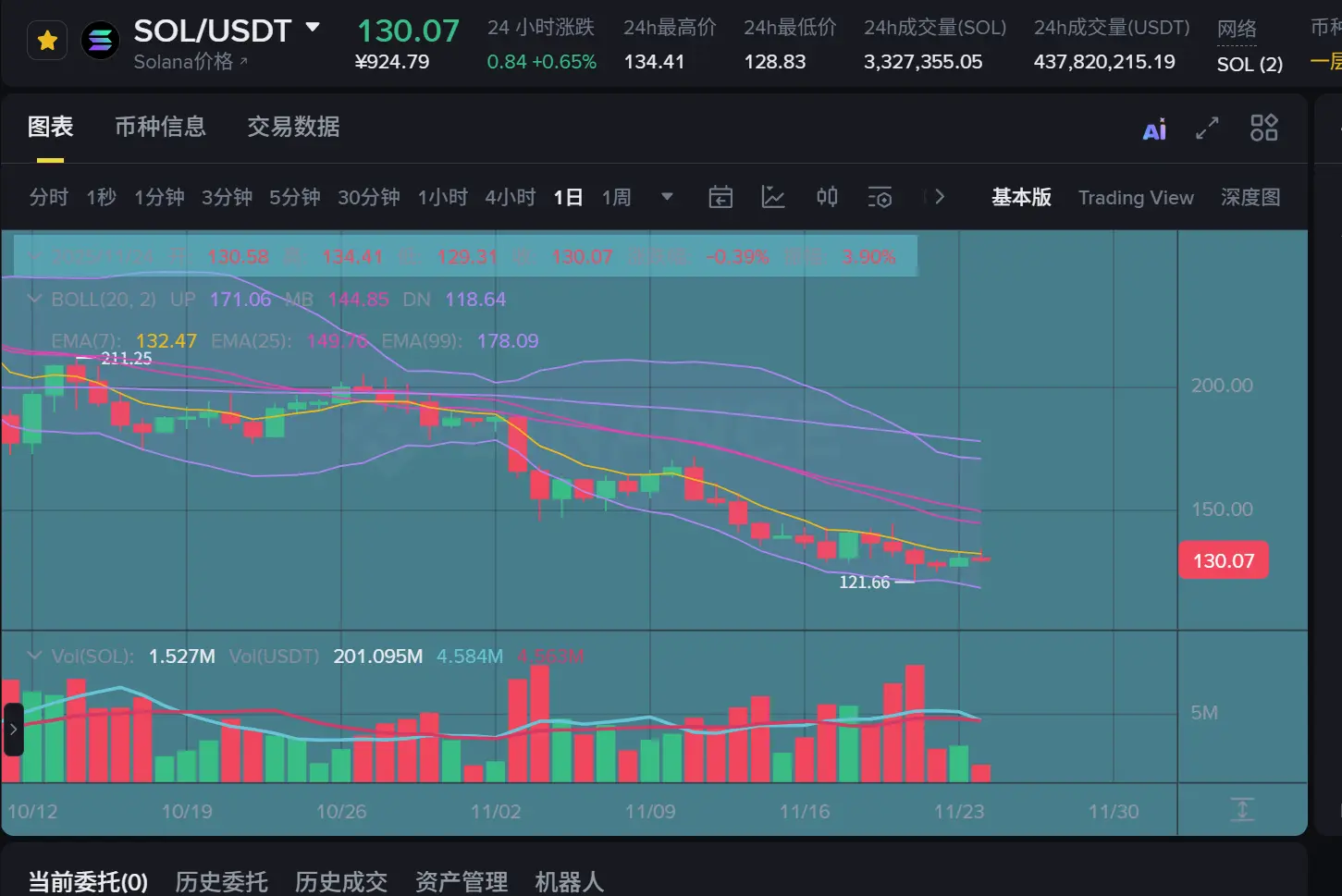Switch to the 1周 interval

coord(616,197)
